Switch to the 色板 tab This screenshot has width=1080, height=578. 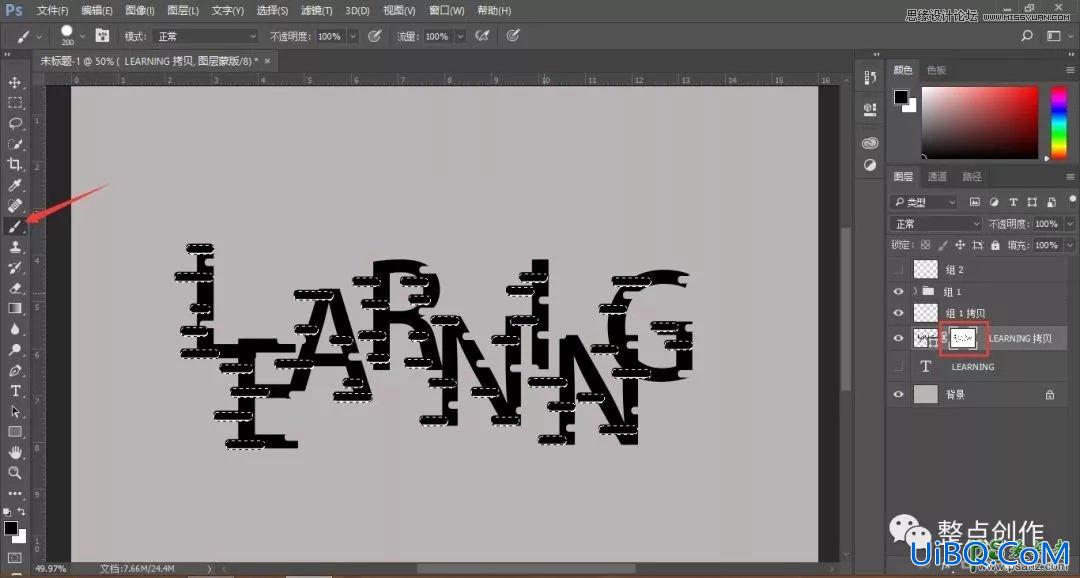click(936, 70)
